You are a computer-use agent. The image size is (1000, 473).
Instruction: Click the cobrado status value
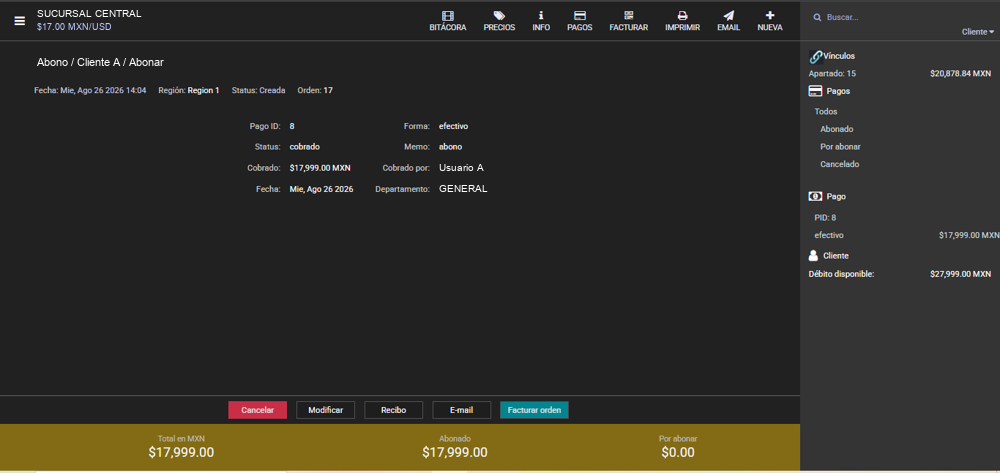(x=305, y=147)
